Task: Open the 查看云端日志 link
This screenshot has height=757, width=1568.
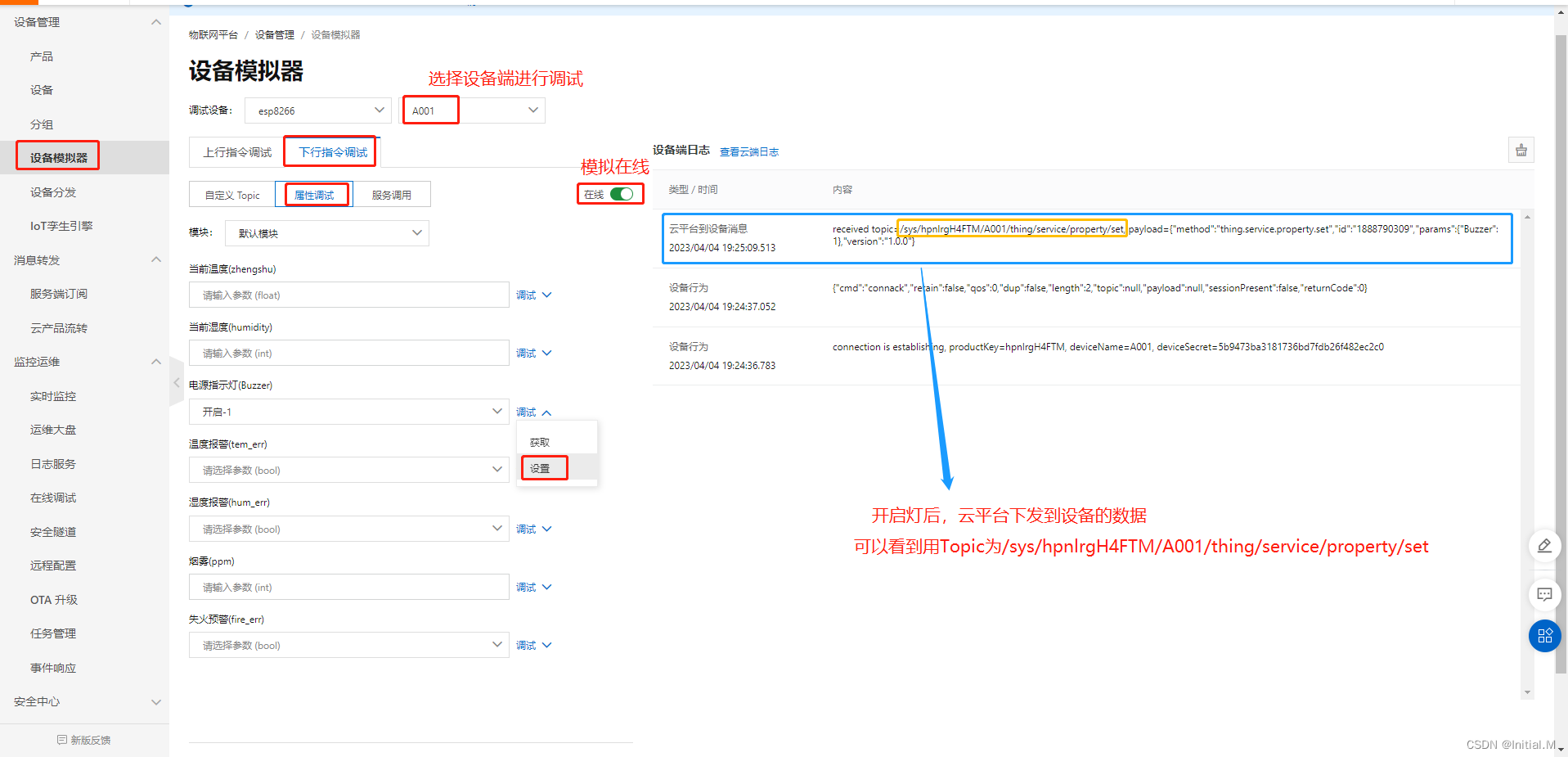Action: [x=749, y=152]
